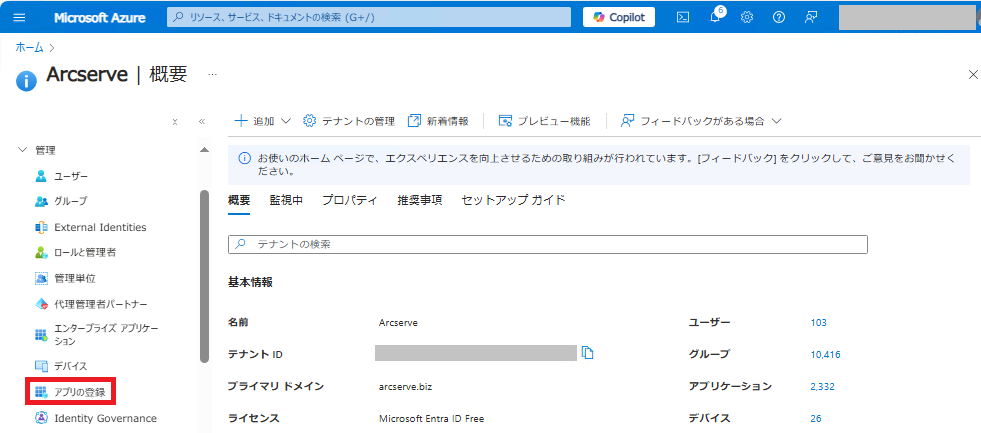
Task: Open the ellipsis menu beside 概要
Action: [212, 74]
